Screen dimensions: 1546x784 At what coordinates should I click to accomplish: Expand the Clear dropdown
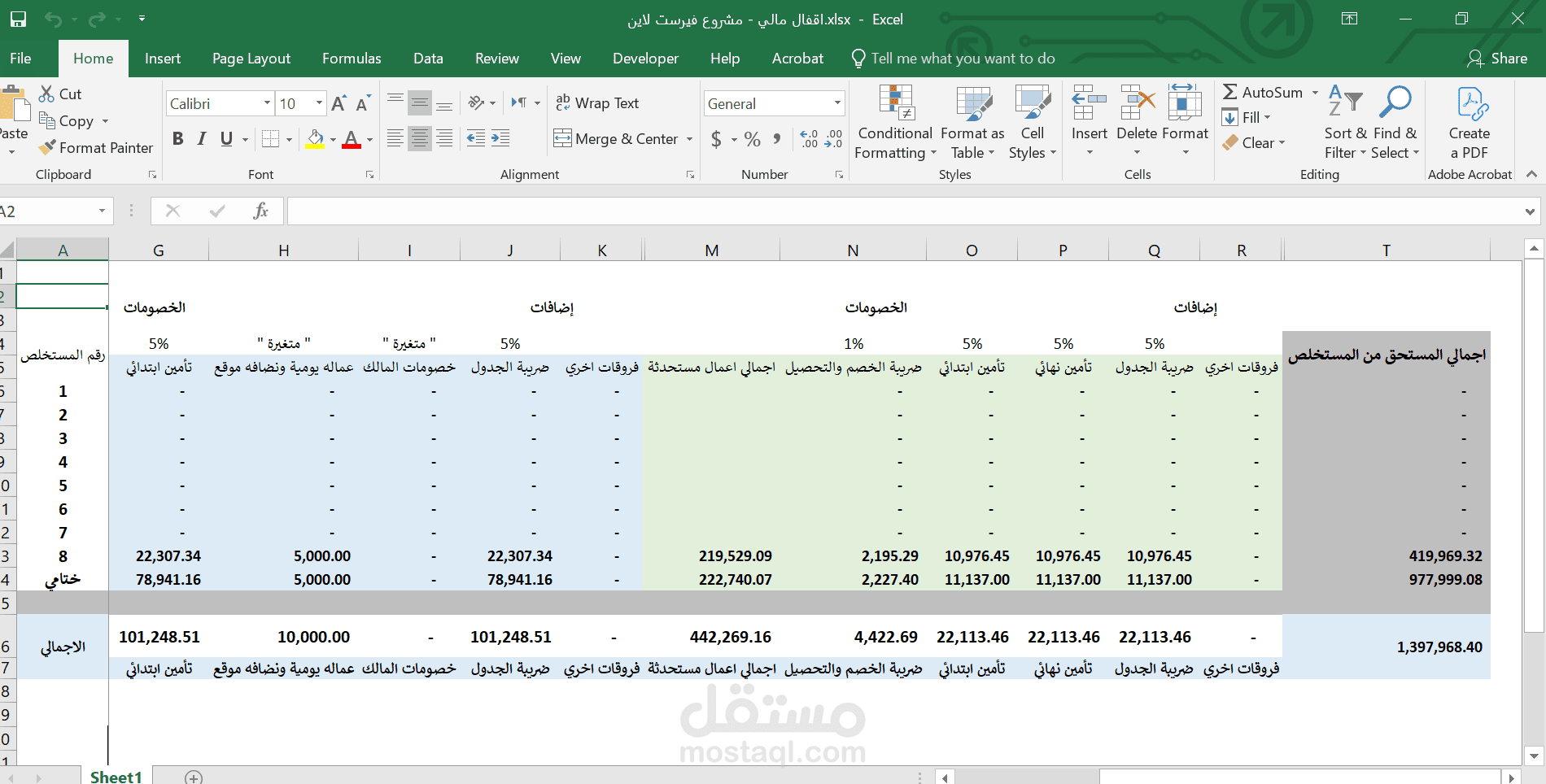(1282, 143)
